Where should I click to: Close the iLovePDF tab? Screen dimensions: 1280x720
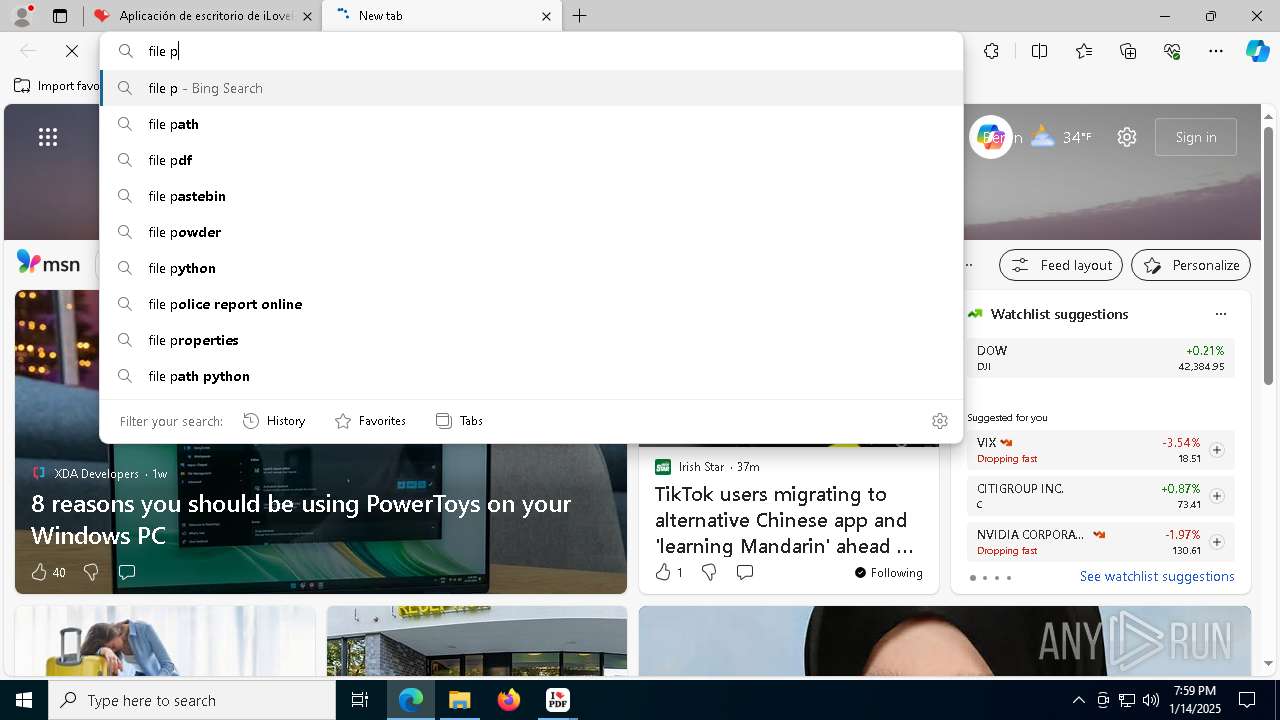(x=307, y=16)
